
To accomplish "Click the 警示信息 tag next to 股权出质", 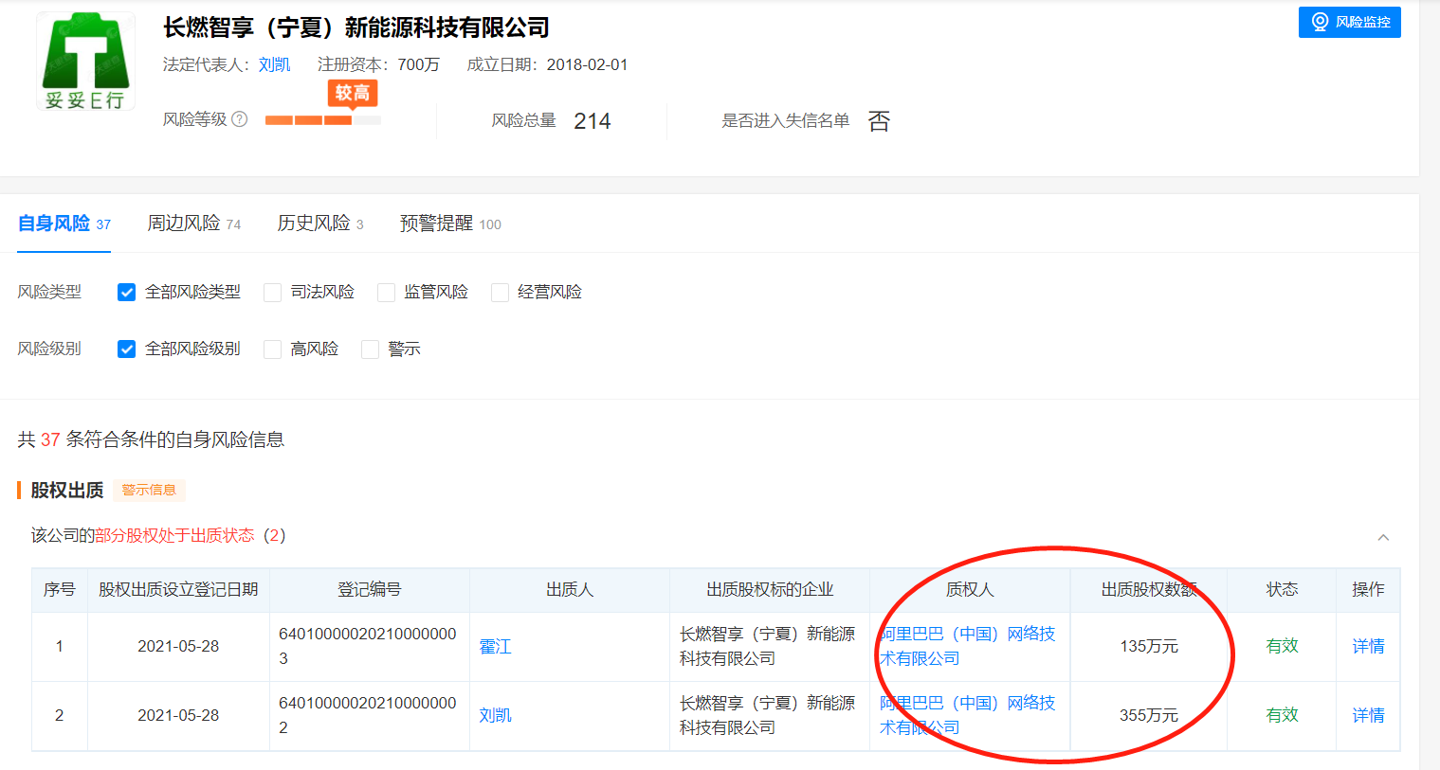I will pyautogui.click(x=149, y=490).
